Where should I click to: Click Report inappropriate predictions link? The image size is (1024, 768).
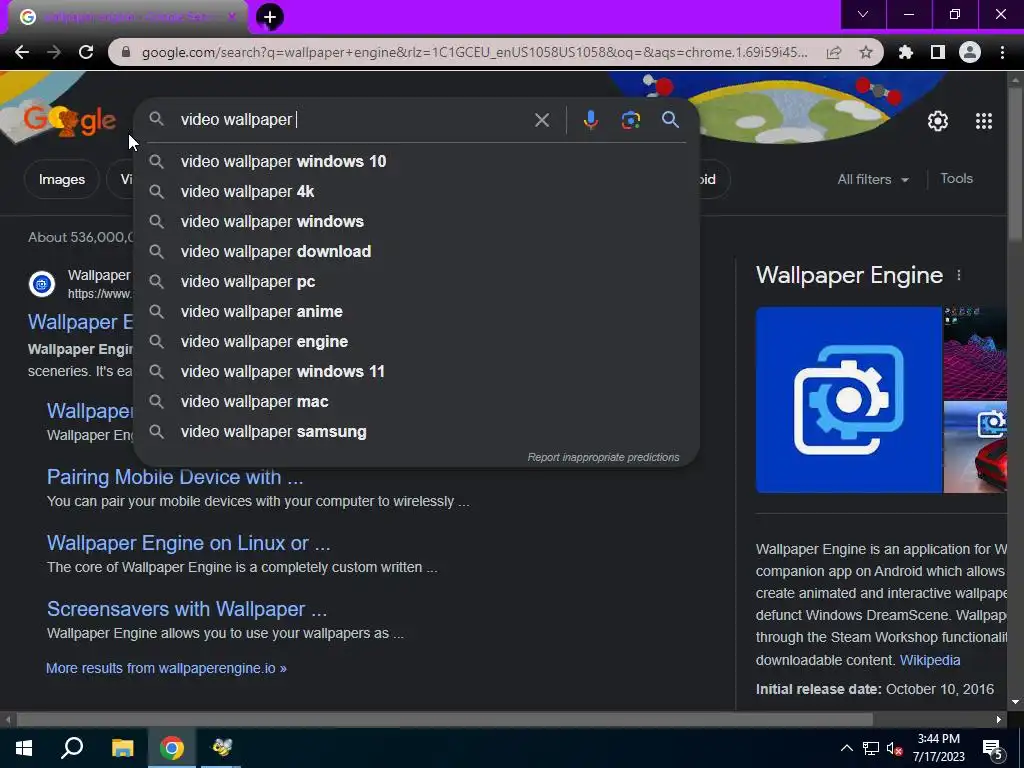[x=603, y=457]
